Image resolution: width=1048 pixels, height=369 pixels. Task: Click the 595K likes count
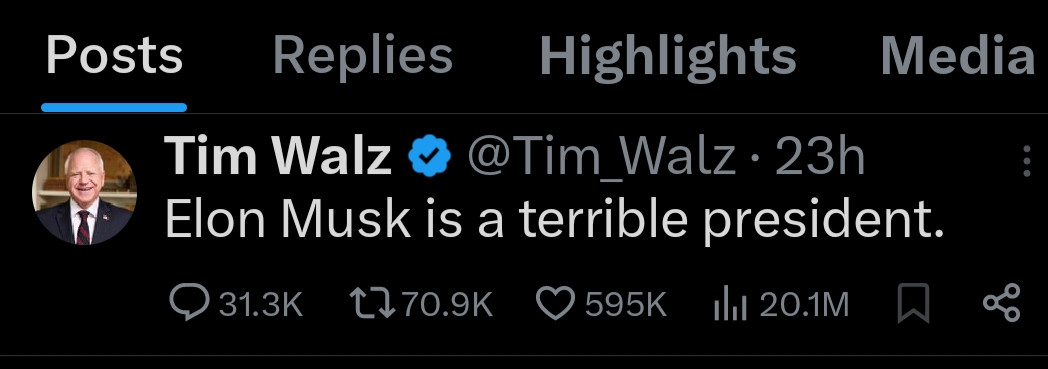tap(626, 305)
